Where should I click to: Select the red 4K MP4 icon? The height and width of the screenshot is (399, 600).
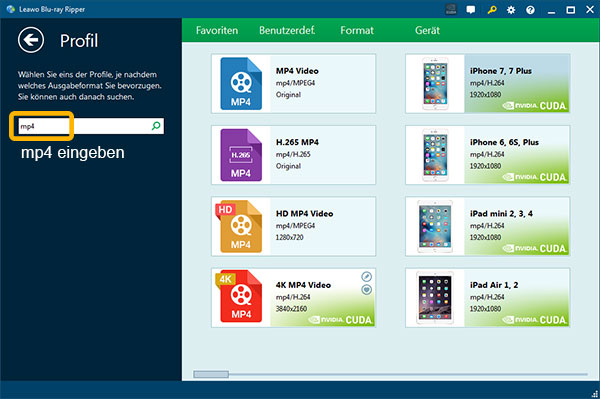[x=239, y=297]
